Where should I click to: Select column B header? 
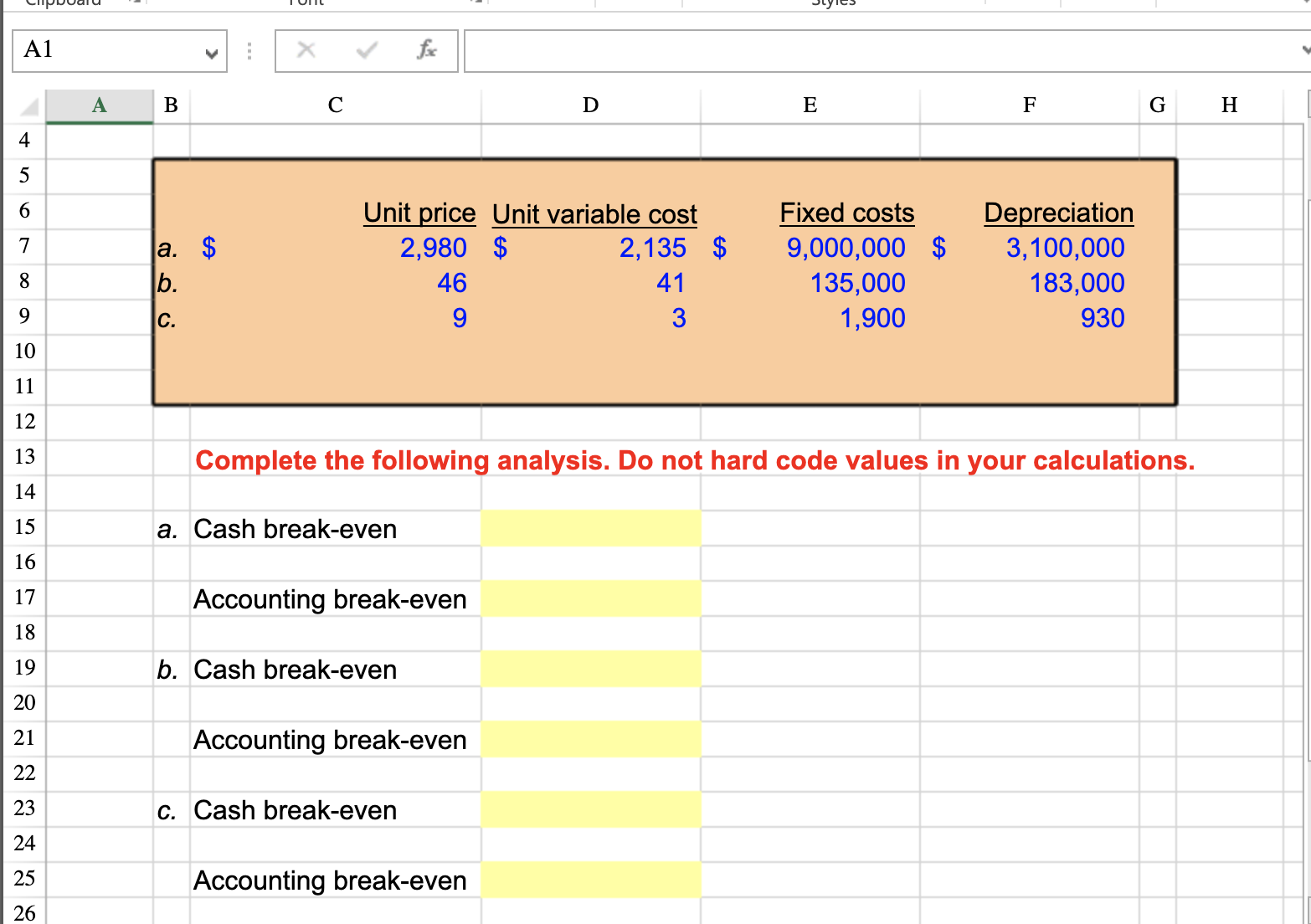(172, 106)
